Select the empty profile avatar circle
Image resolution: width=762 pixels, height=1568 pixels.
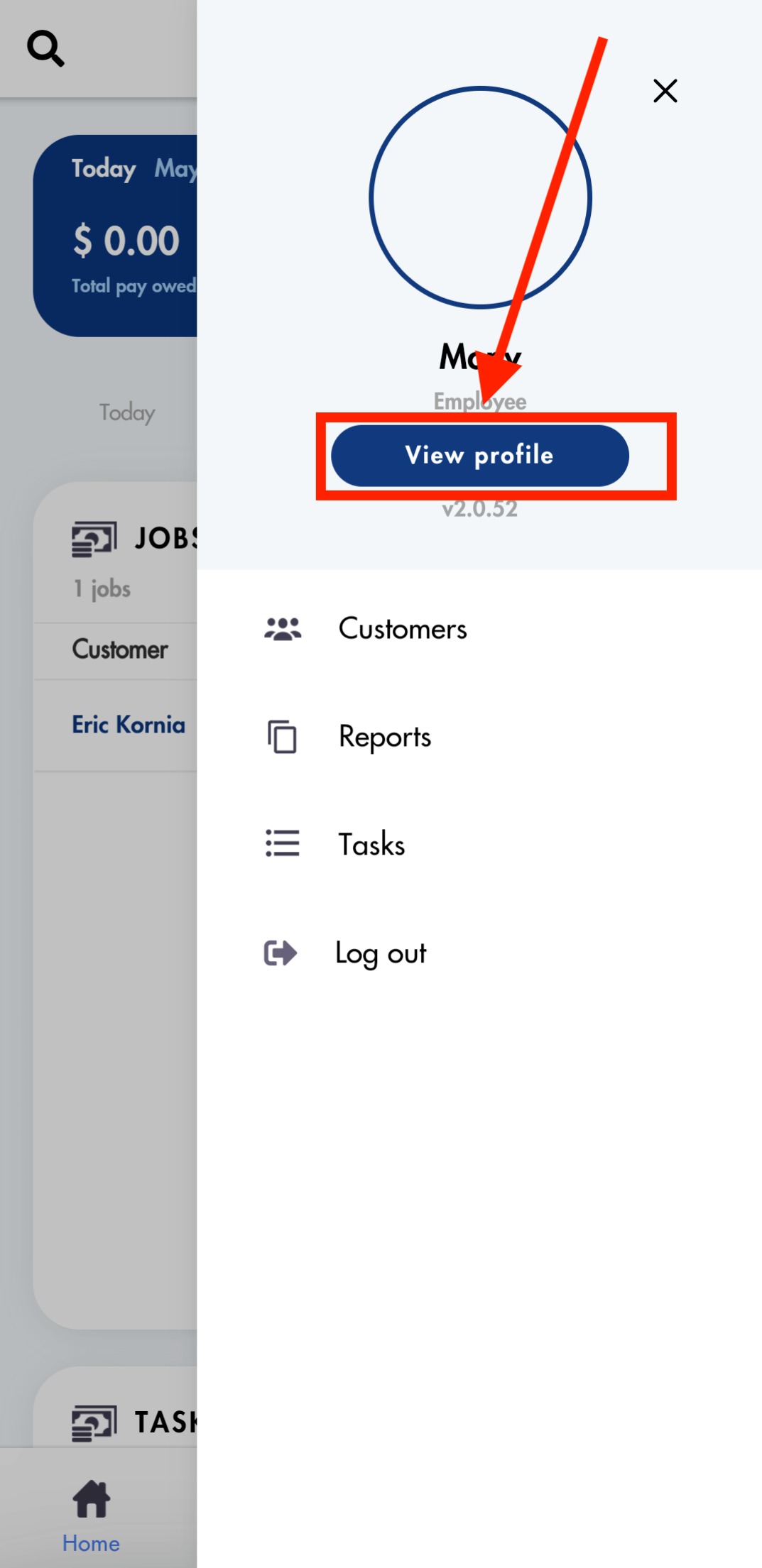pos(480,197)
